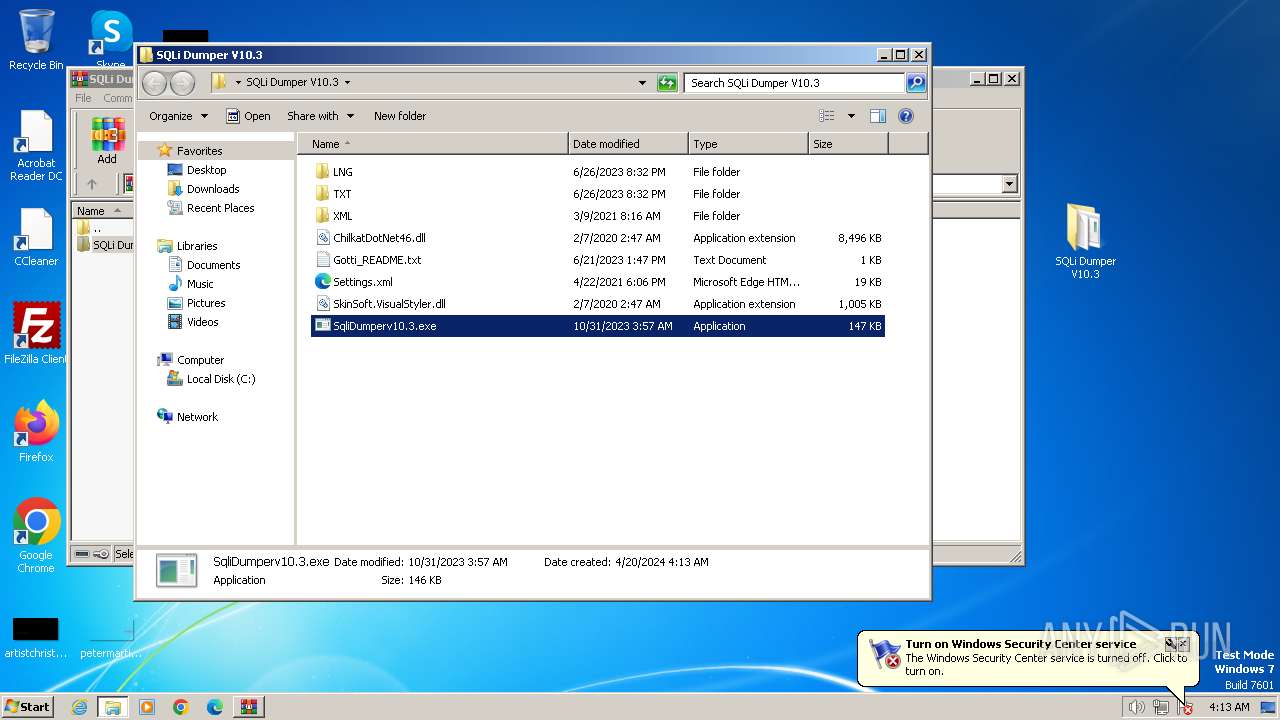Select the ChilkatDotNet46.dll file
Screen dimensions: 1280x720
click(379, 238)
